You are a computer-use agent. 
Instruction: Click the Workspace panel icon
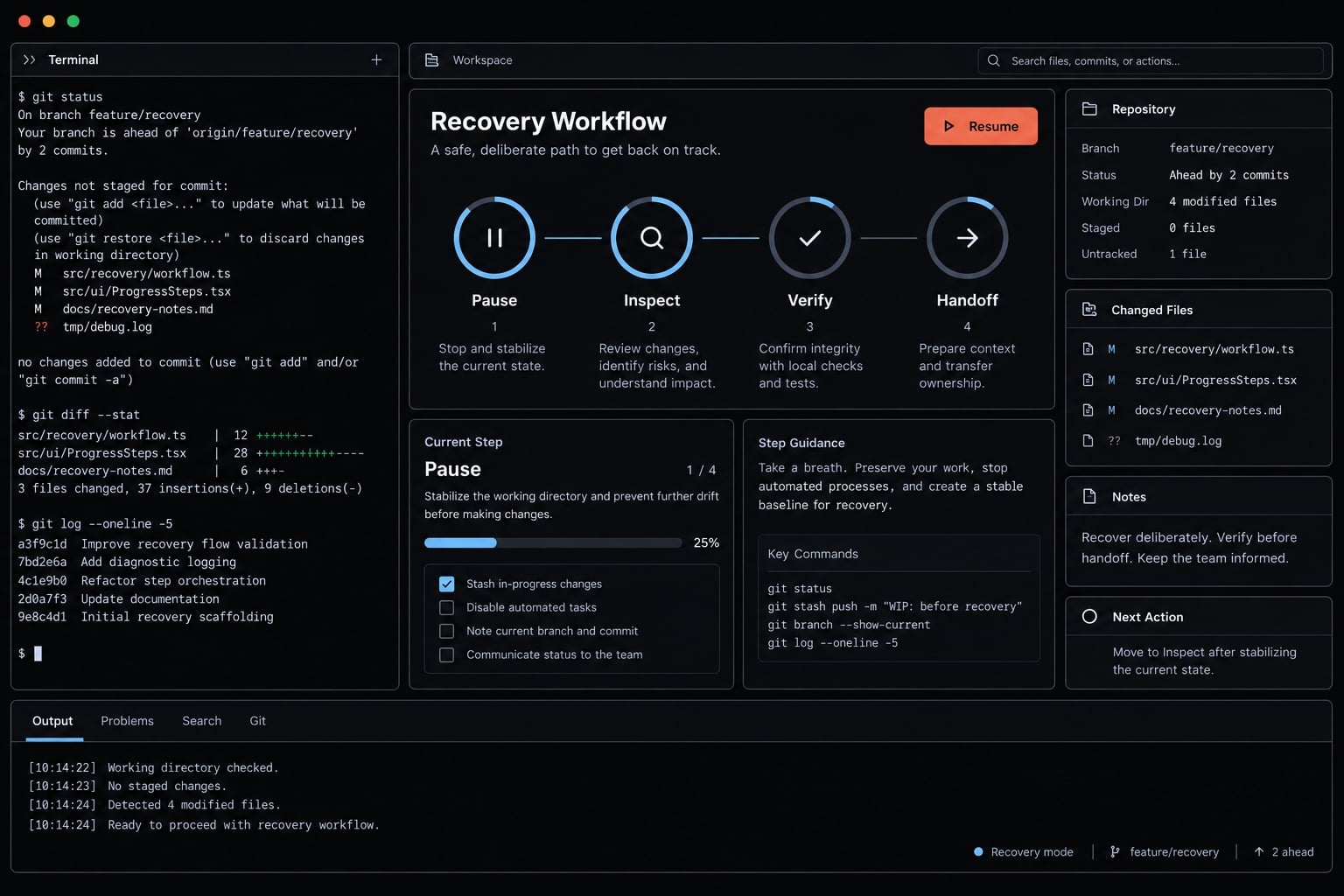[431, 60]
